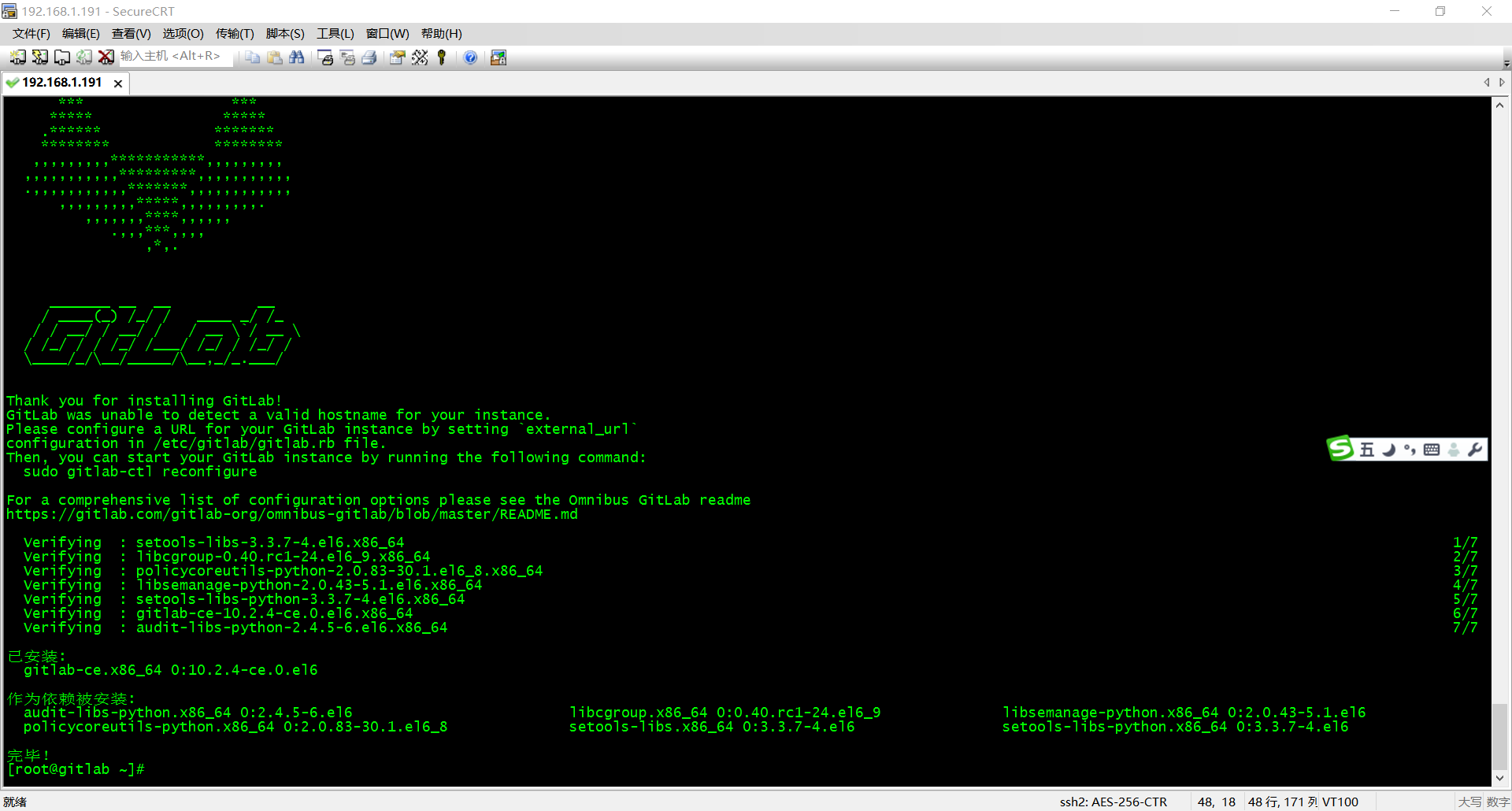Open the 工具(L) menu

[335, 33]
